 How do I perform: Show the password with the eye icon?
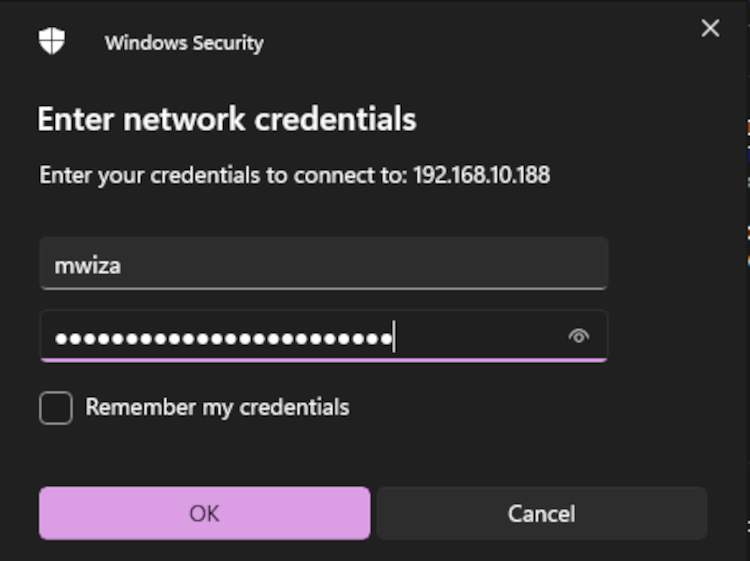tap(579, 336)
